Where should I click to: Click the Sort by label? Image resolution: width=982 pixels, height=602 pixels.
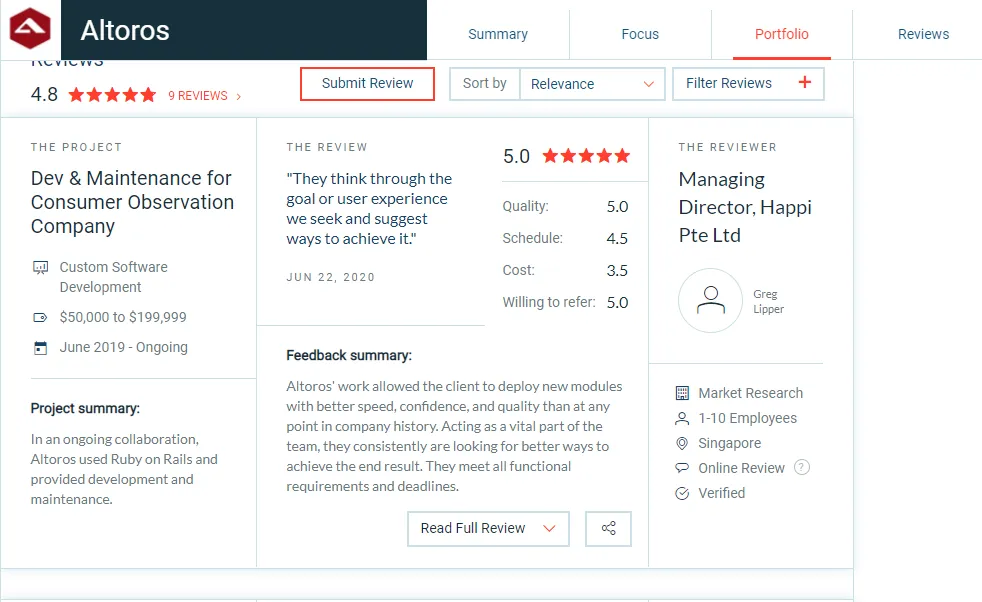(484, 83)
